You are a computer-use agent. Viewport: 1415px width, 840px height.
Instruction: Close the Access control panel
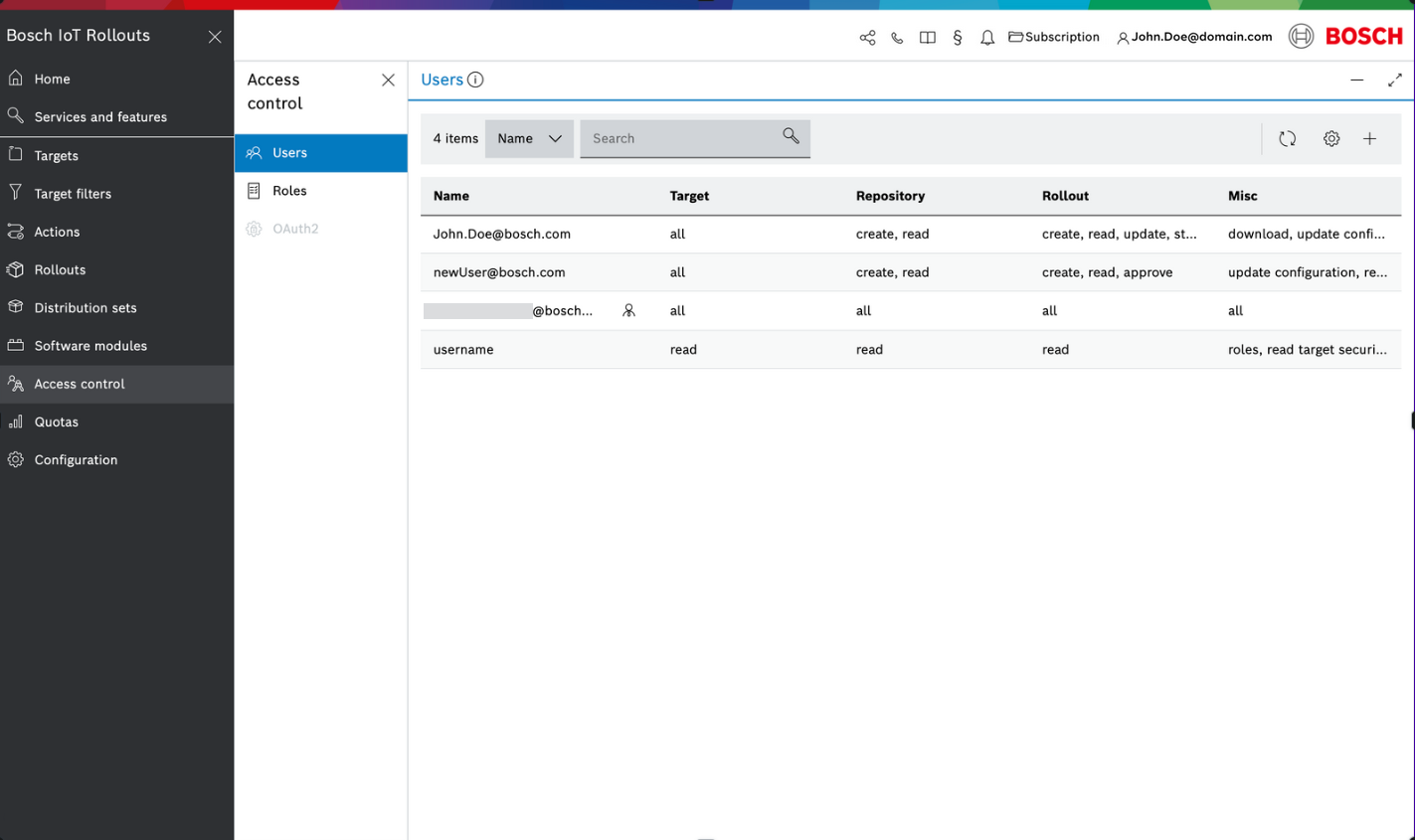pos(388,81)
